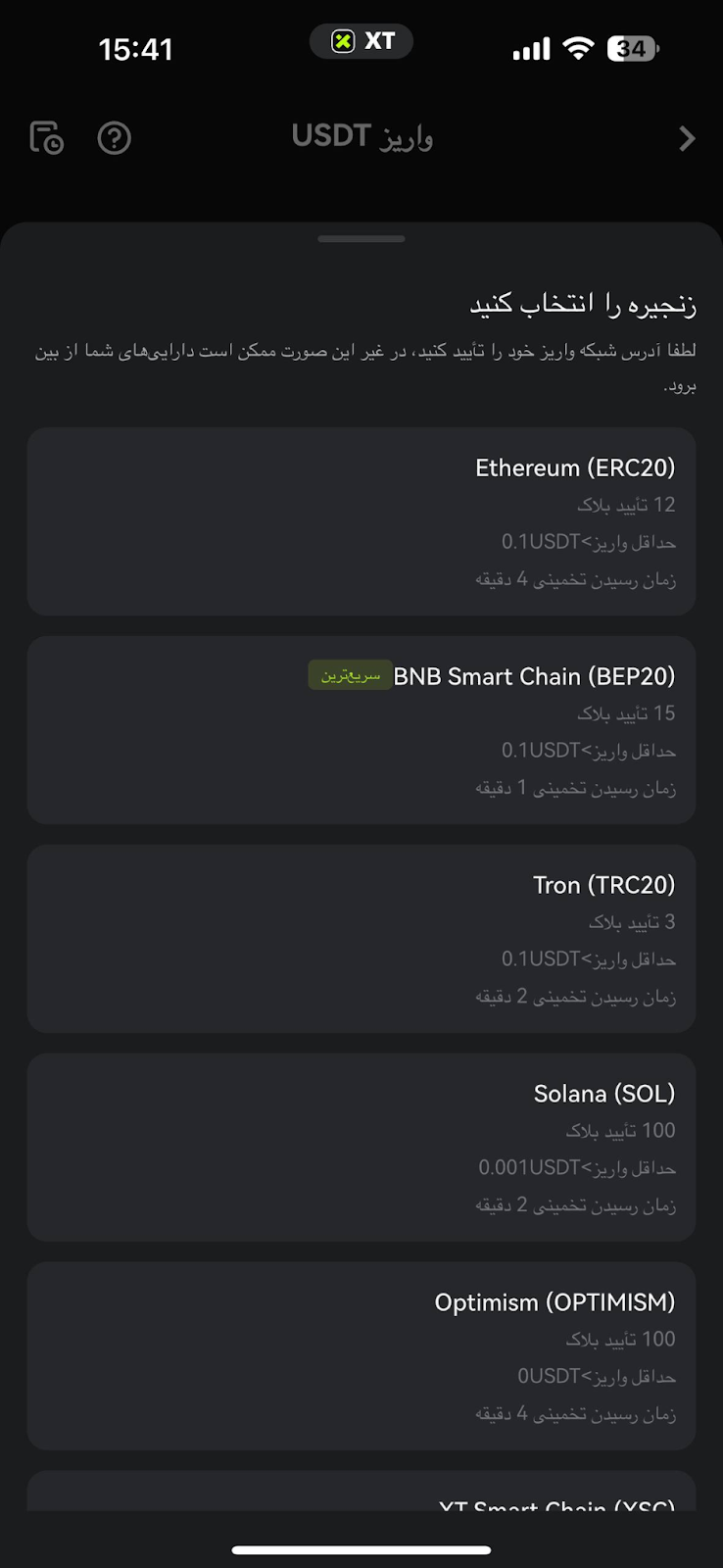
Task: Tap the clock showing 15:41
Action: point(136,49)
